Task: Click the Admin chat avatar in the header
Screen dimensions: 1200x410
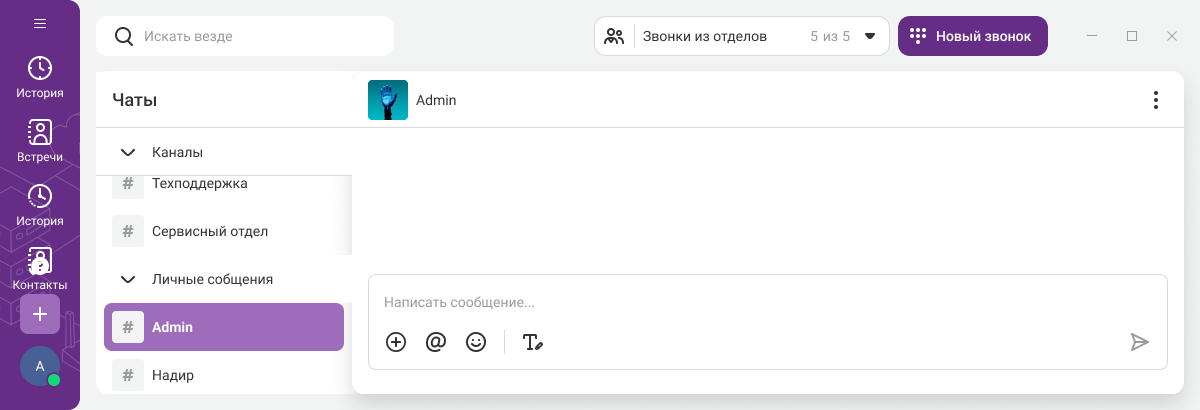Action: 388,100
